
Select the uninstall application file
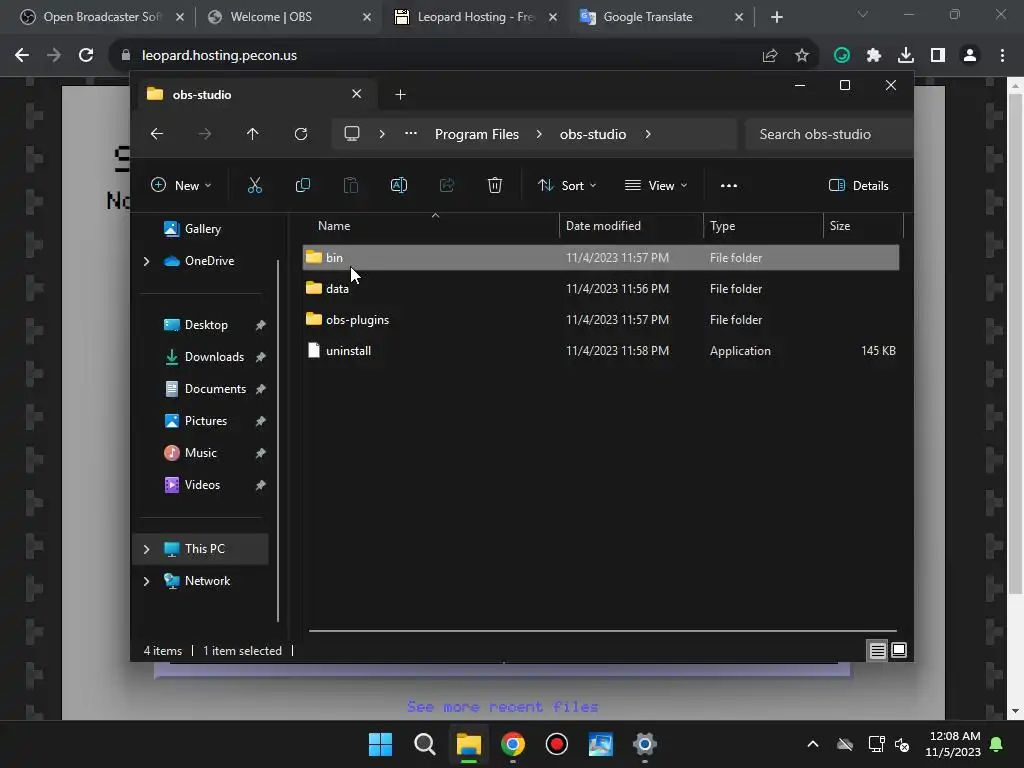coord(601,351)
